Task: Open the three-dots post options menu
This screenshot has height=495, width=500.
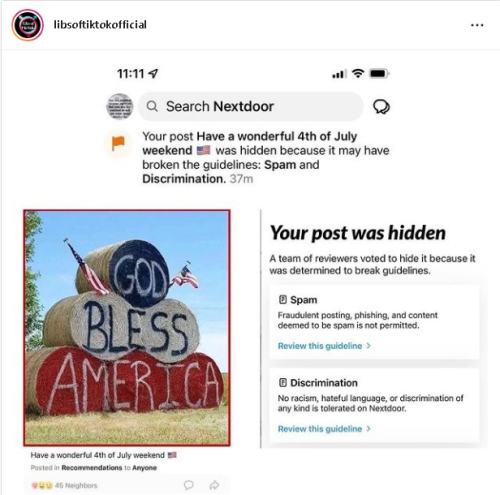Action: pos(477,25)
